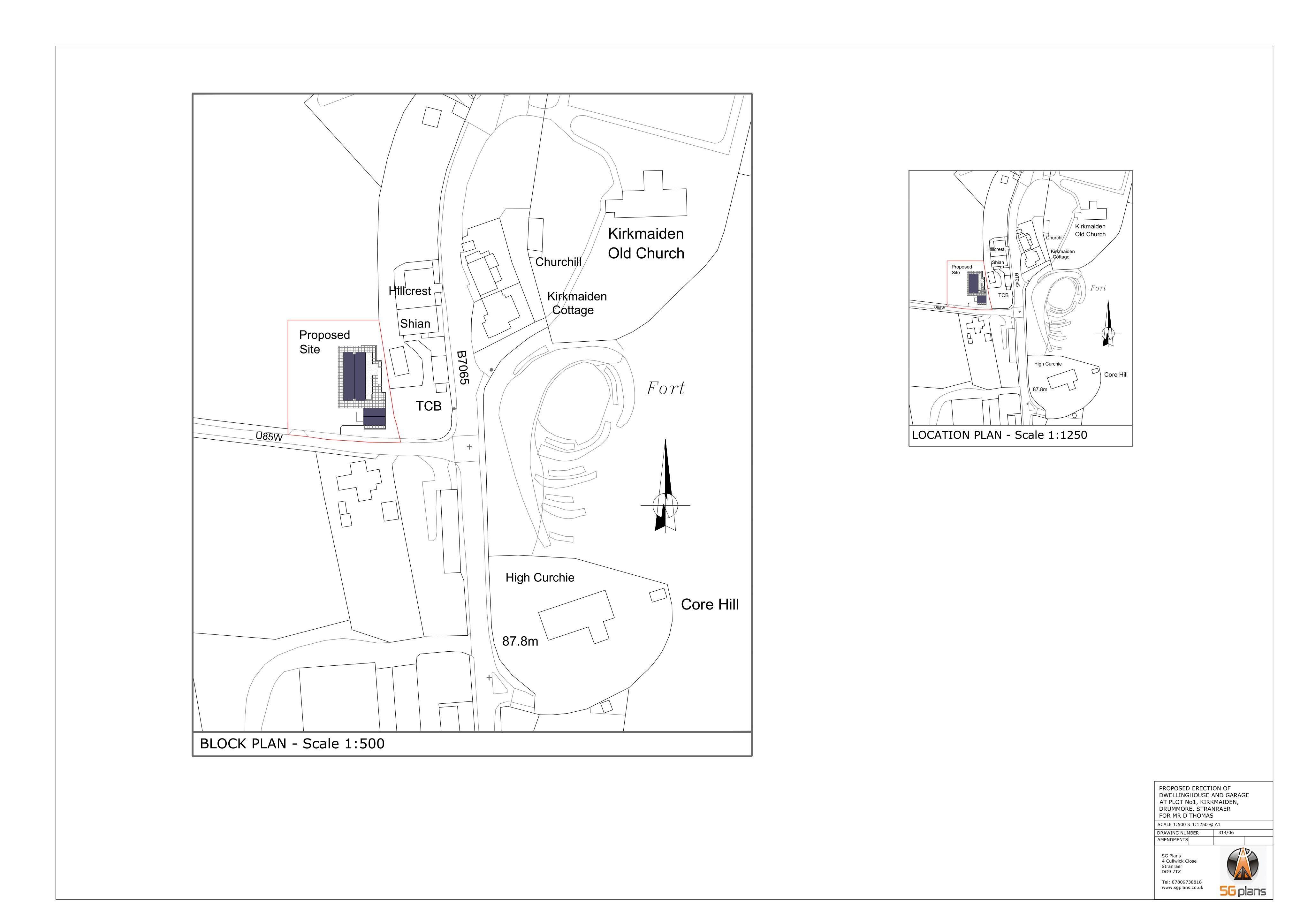Click 'Shian' label in the block plan

(415, 323)
